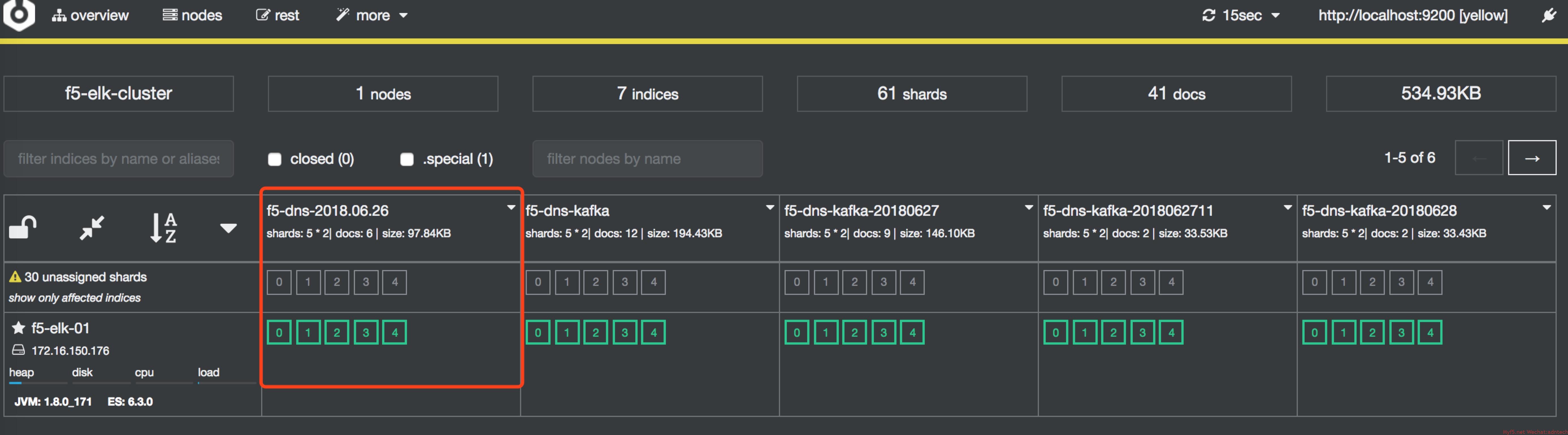Click the 30 unassigned shards warning text
Screen dimensions: 1568x435
tap(86, 277)
